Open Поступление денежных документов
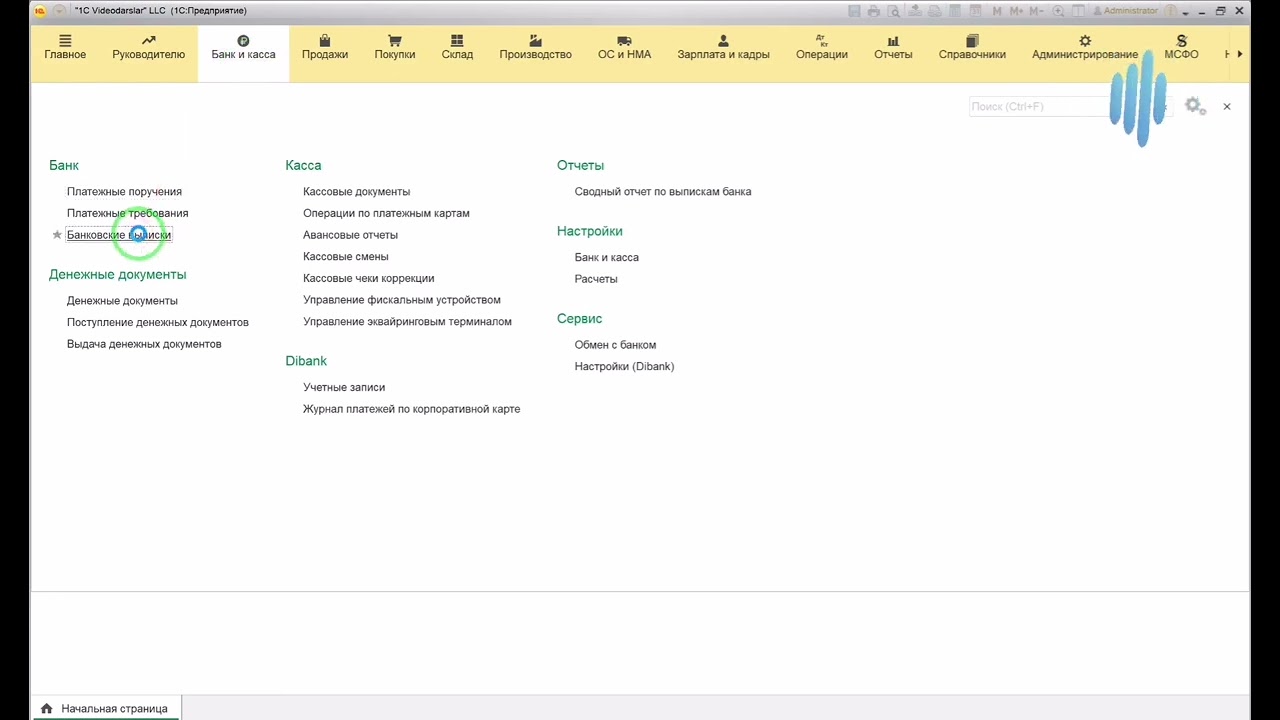The image size is (1280, 720). [158, 322]
